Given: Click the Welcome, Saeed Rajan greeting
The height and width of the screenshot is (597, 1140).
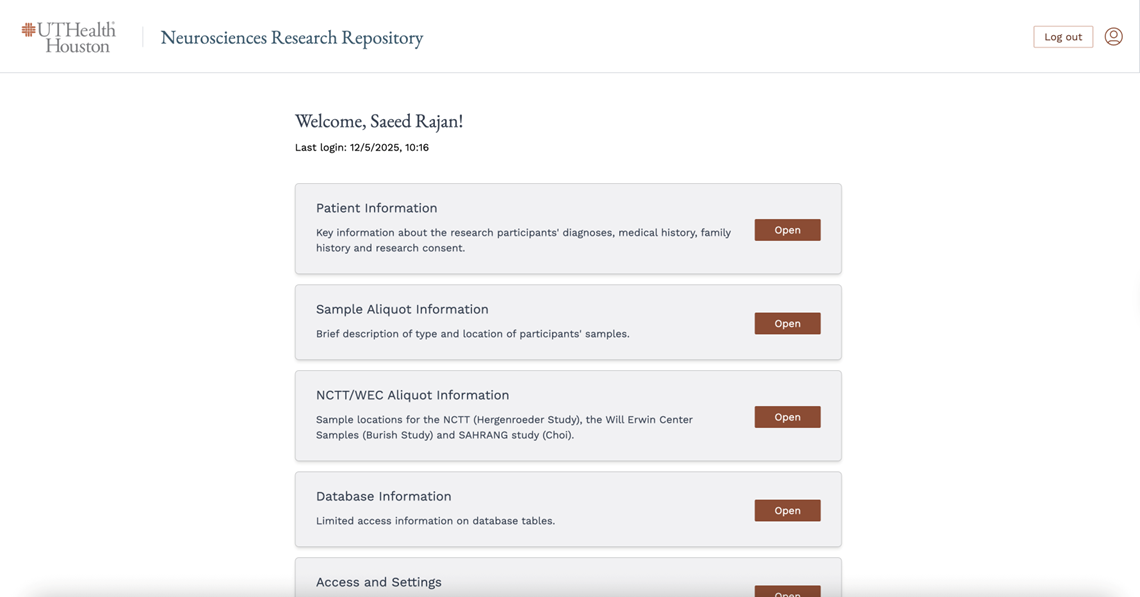Looking at the screenshot, I should 379,121.
